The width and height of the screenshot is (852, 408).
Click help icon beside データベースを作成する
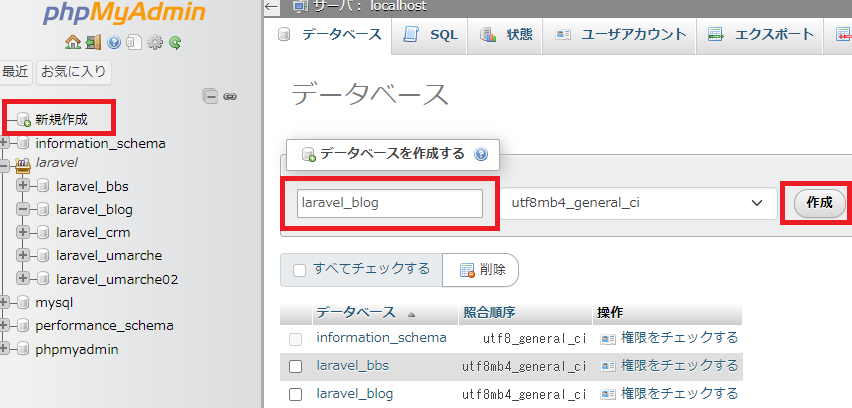(x=480, y=155)
